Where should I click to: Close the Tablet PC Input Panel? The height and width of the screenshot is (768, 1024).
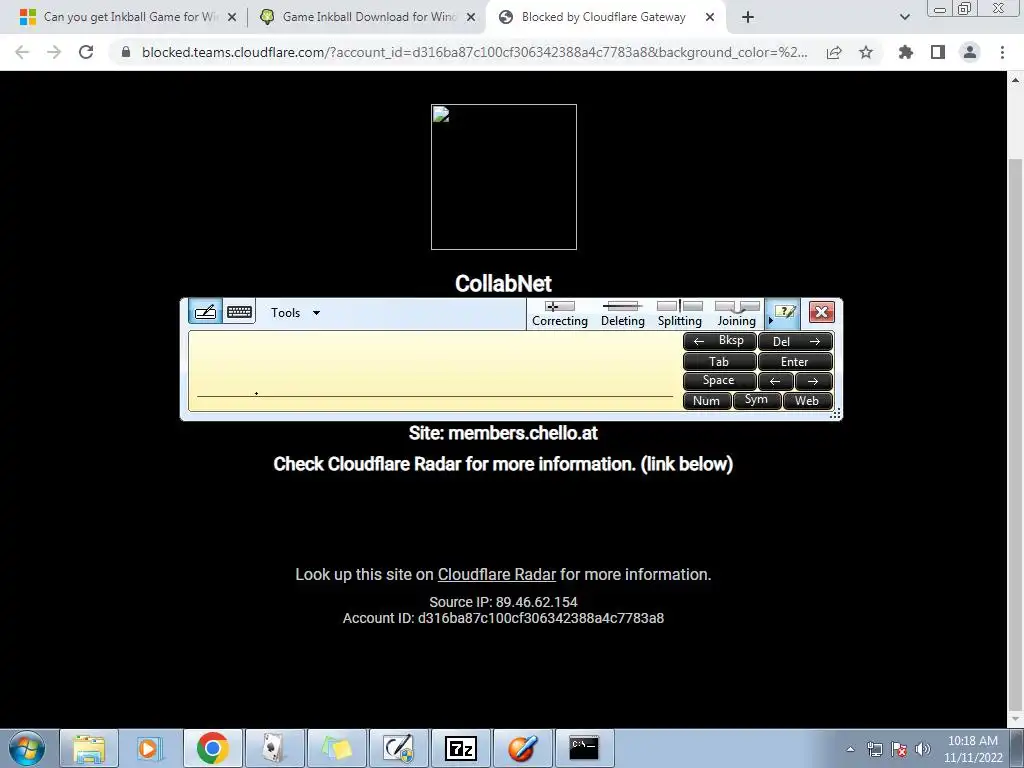pos(822,312)
